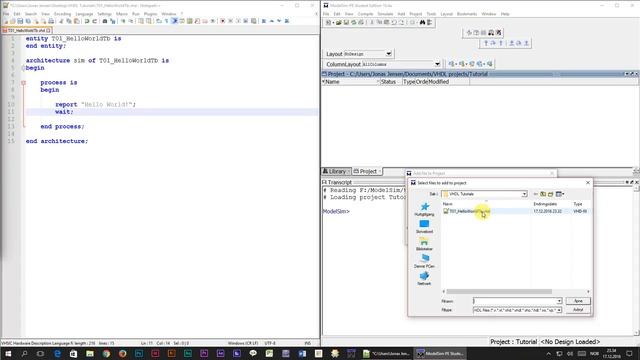
Task: Switch to the Library tab in ModelSim
Action: tap(336, 171)
